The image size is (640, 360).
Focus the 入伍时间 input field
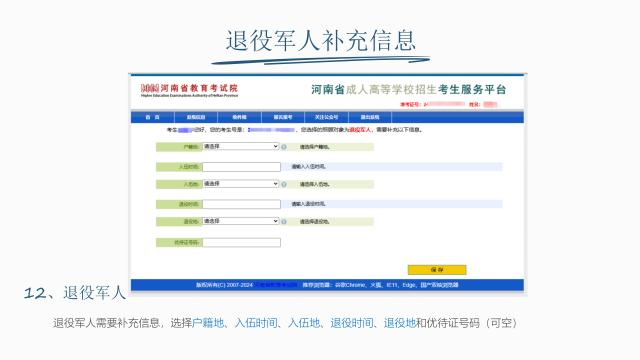pyautogui.click(x=242, y=167)
